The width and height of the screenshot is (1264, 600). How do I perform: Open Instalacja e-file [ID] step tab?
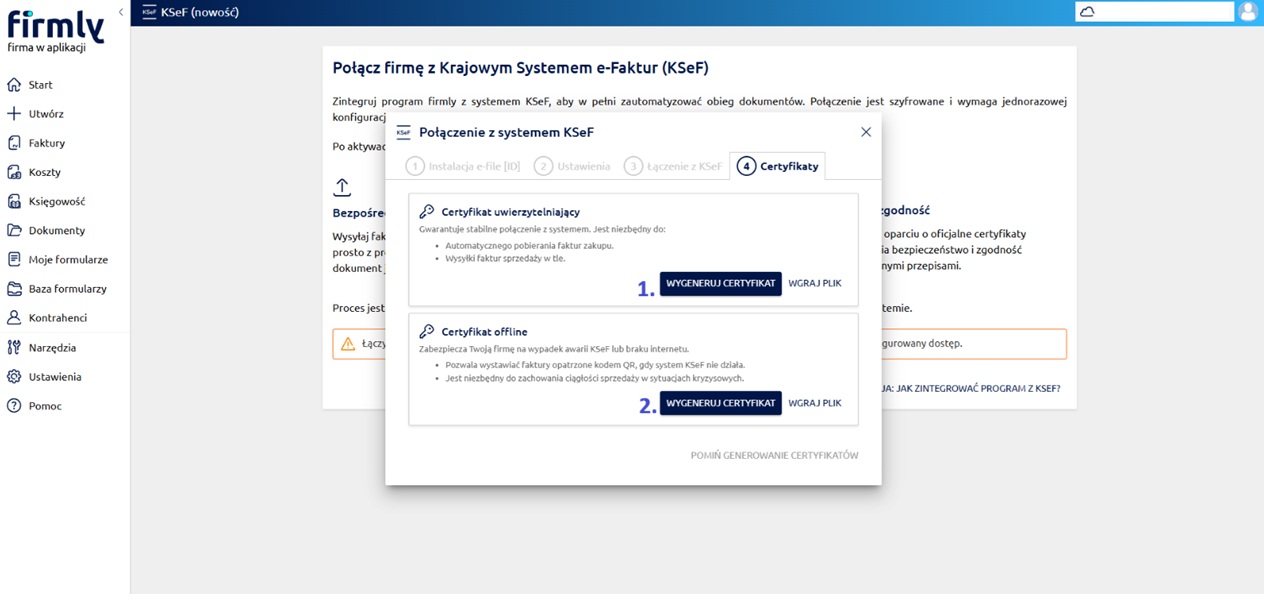[463, 166]
